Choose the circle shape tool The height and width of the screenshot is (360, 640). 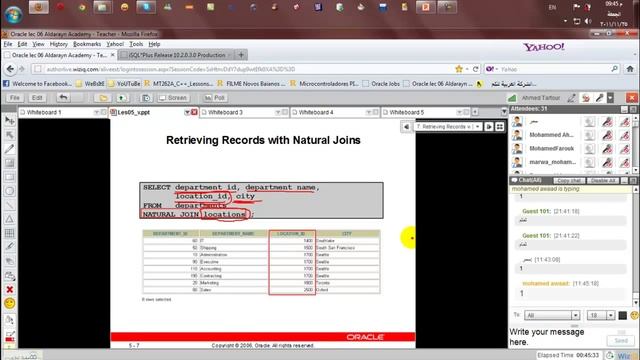tap(9, 191)
